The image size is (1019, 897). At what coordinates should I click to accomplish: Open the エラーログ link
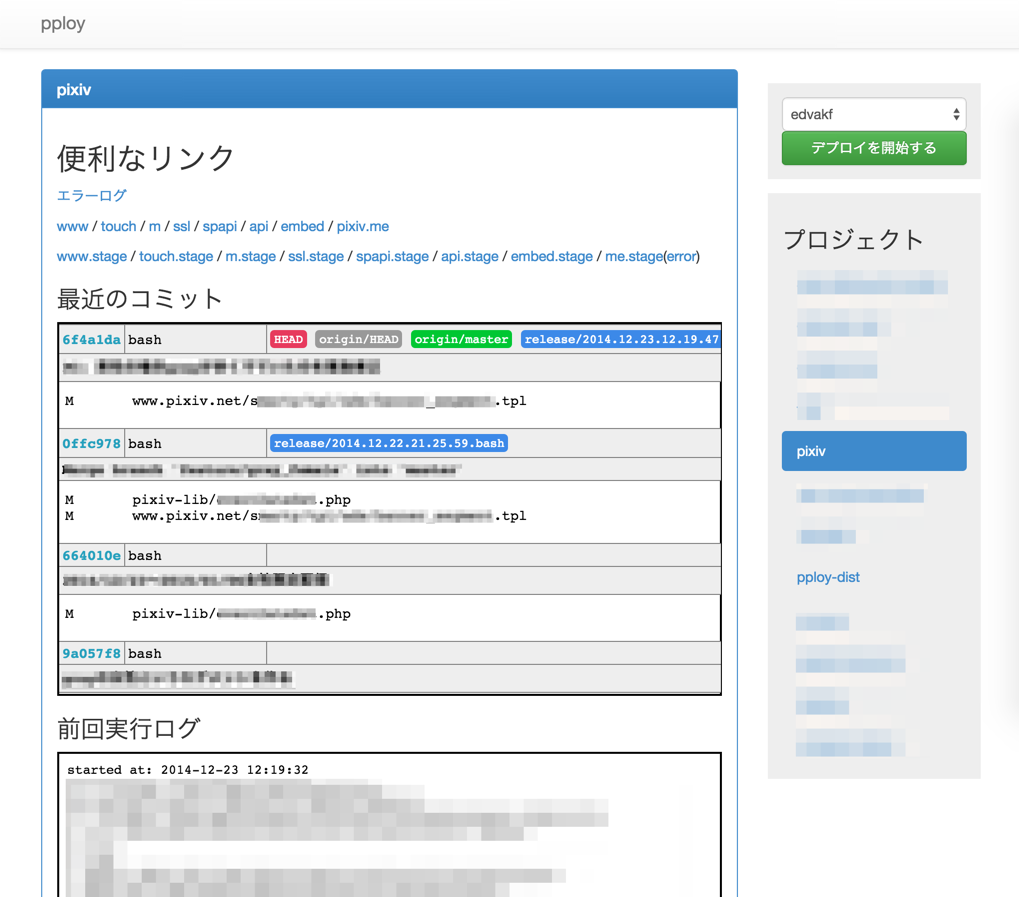point(92,196)
